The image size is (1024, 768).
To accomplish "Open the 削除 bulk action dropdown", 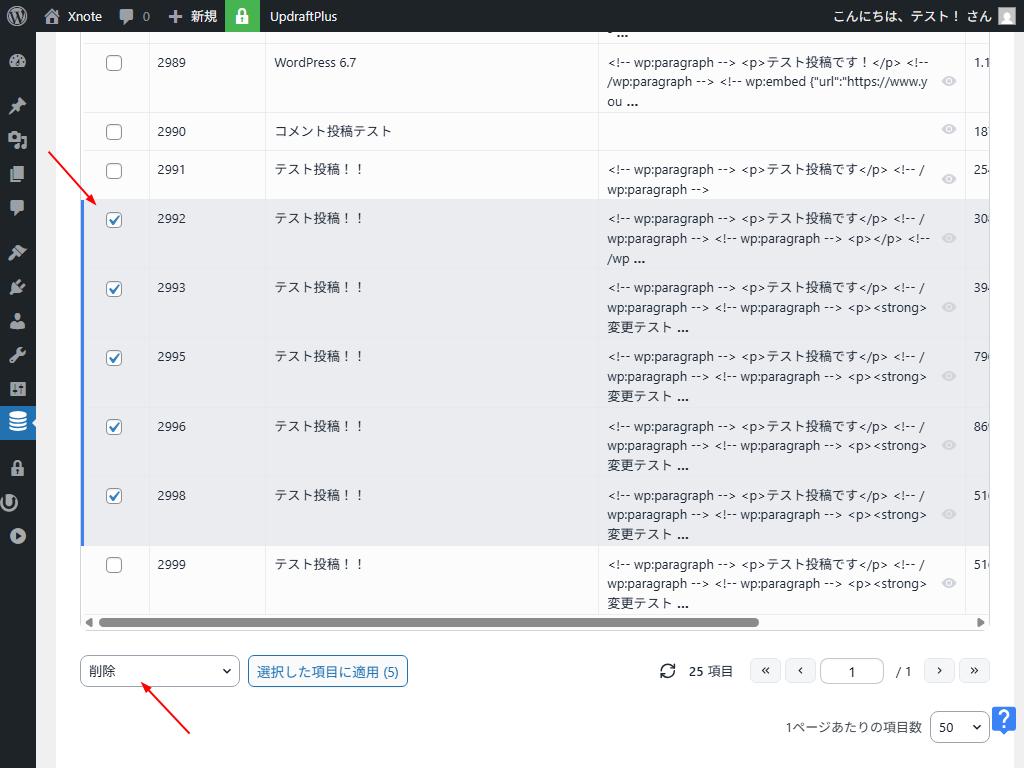I will pyautogui.click(x=159, y=671).
